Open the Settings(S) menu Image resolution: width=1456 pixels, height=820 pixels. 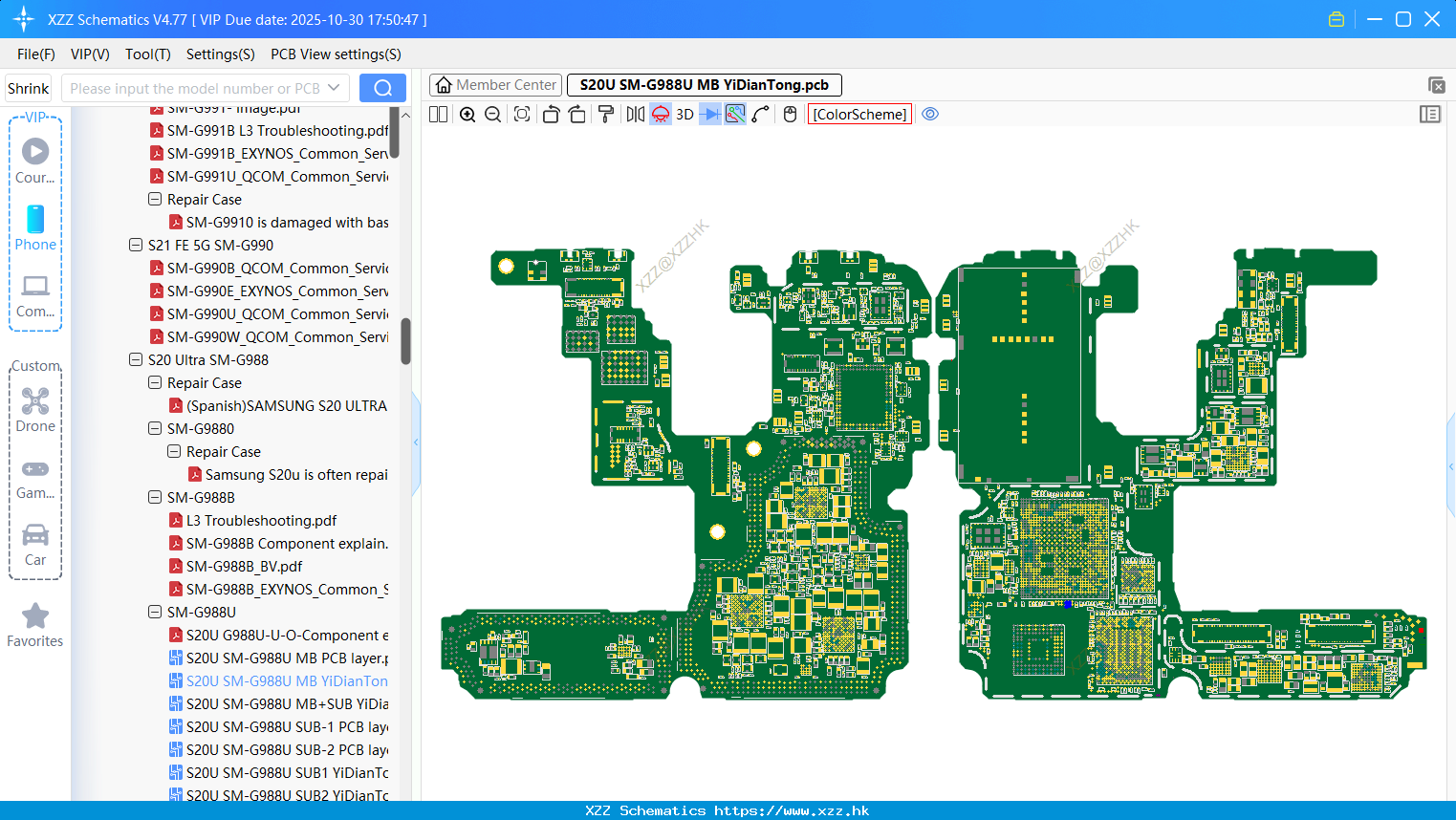coord(221,54)
